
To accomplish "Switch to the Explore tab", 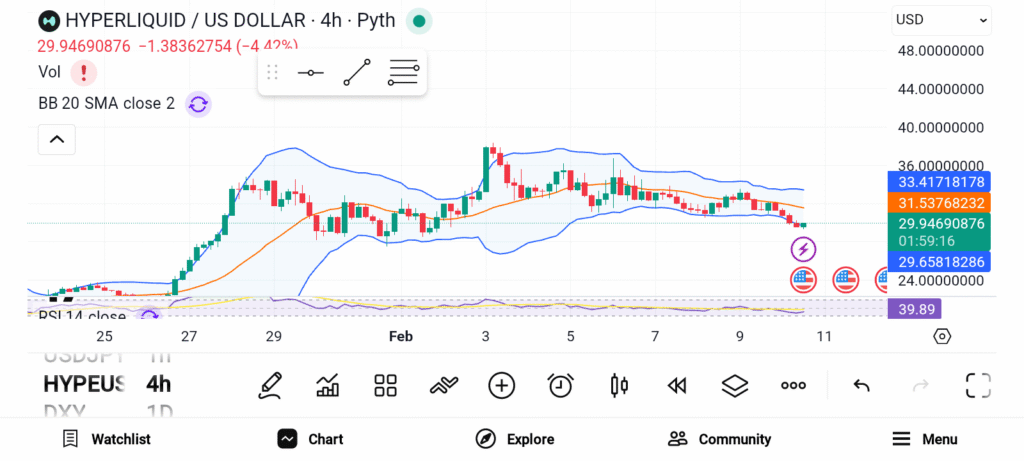I will (x=514, y=439).
